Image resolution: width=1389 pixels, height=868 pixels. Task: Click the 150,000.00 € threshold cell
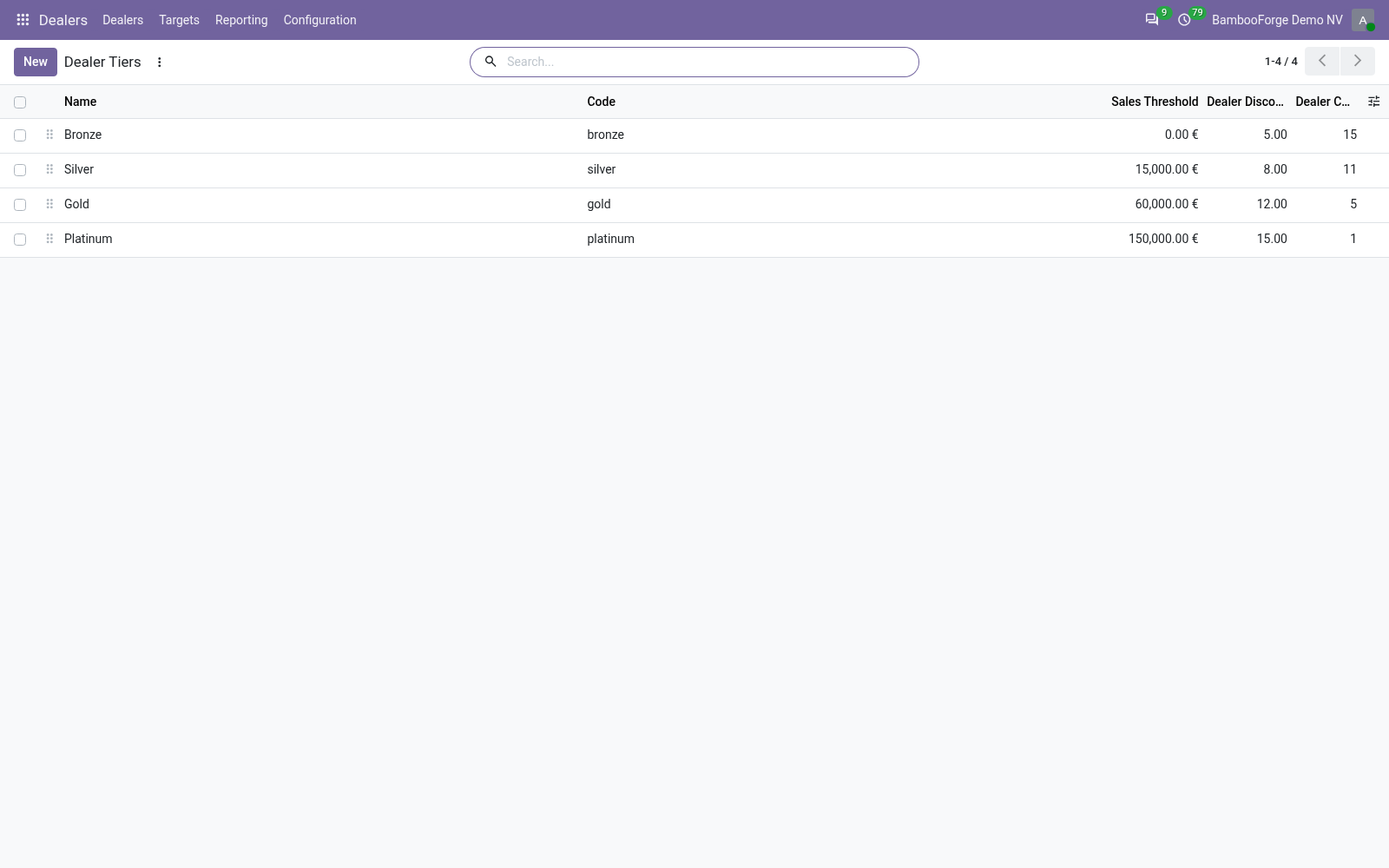tap(1163, 239)
